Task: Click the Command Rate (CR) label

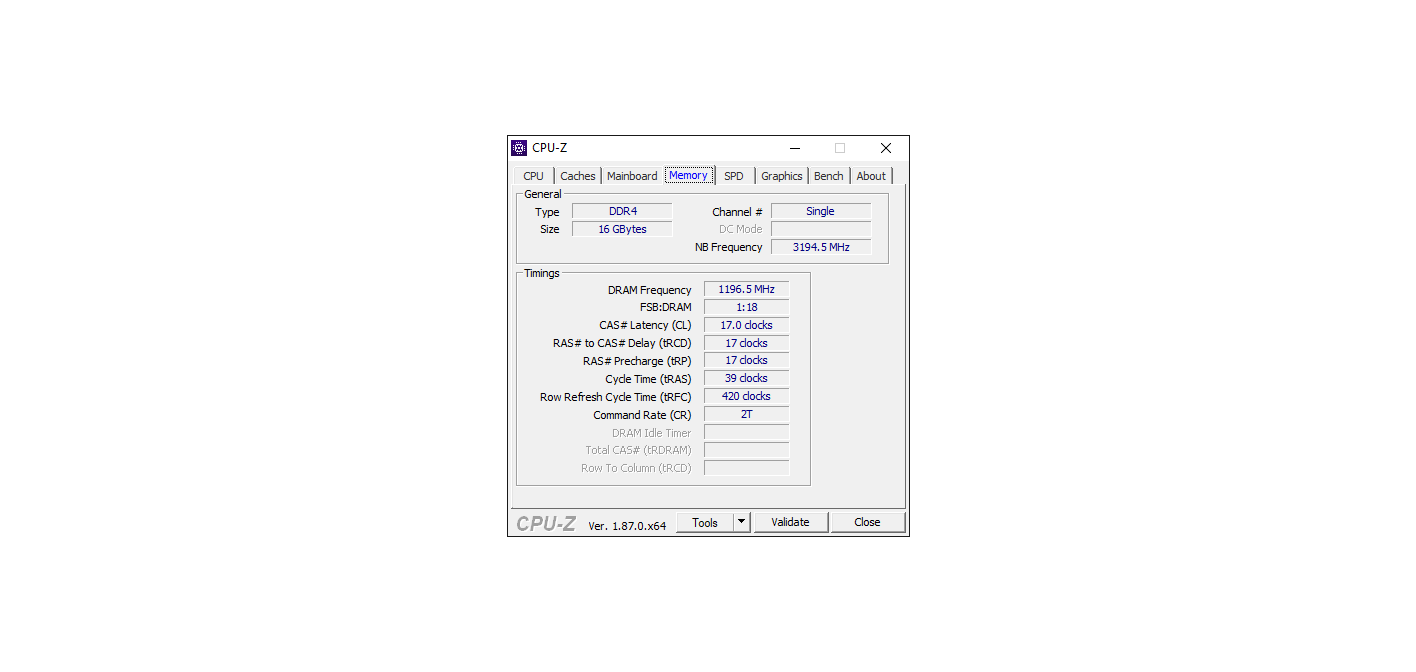Action: [x=642, y=415]
